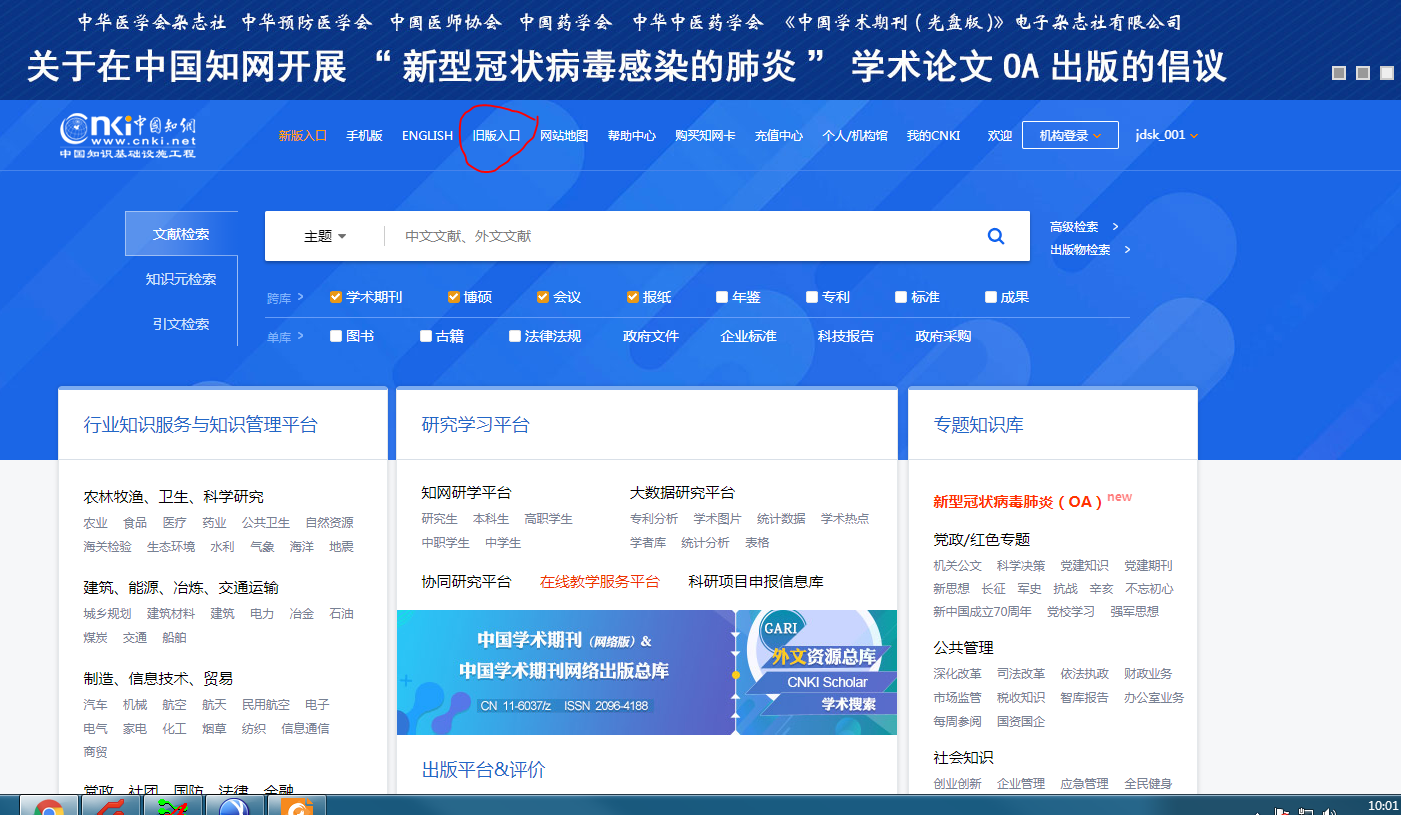Open 帮助中心
Screen dimensions: 1401x815
(632, 135)
